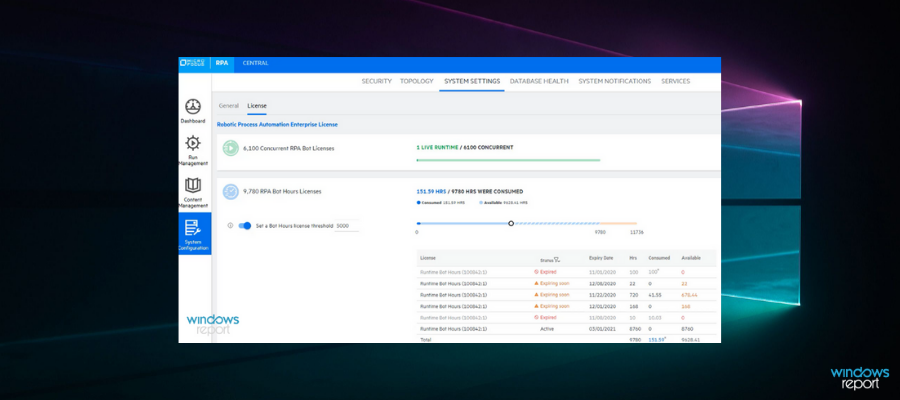This screenshot has width=900, height=400.
Task: Click the threshold value input field
Action: [x=346, y=226]
